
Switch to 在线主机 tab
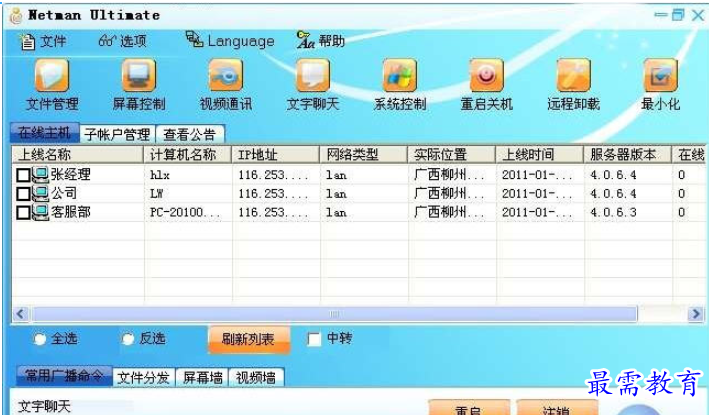point(44,133)
